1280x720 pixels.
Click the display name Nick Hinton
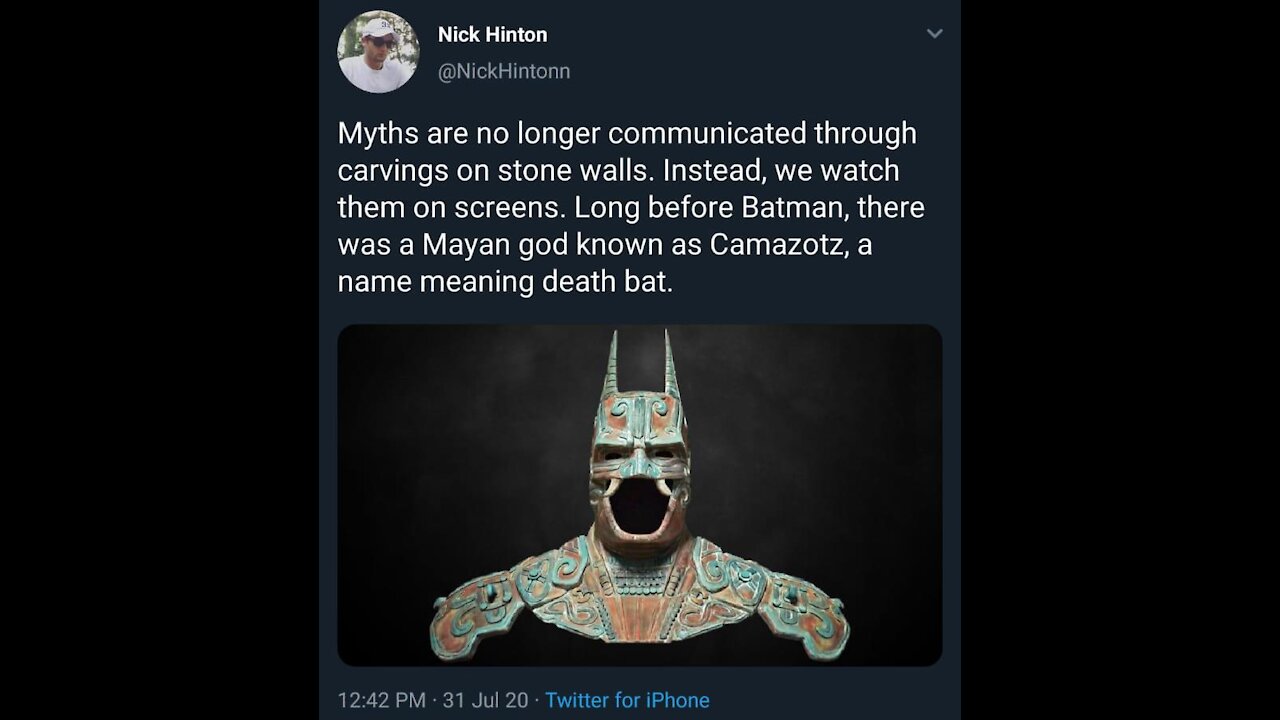[x=492, y=34]
